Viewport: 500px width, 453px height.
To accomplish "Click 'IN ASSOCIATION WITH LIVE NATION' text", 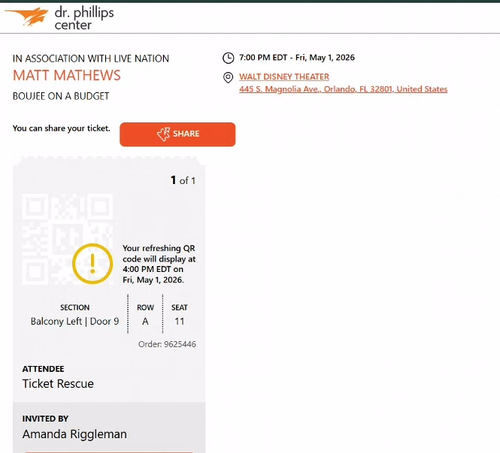I will coord(91,59).
